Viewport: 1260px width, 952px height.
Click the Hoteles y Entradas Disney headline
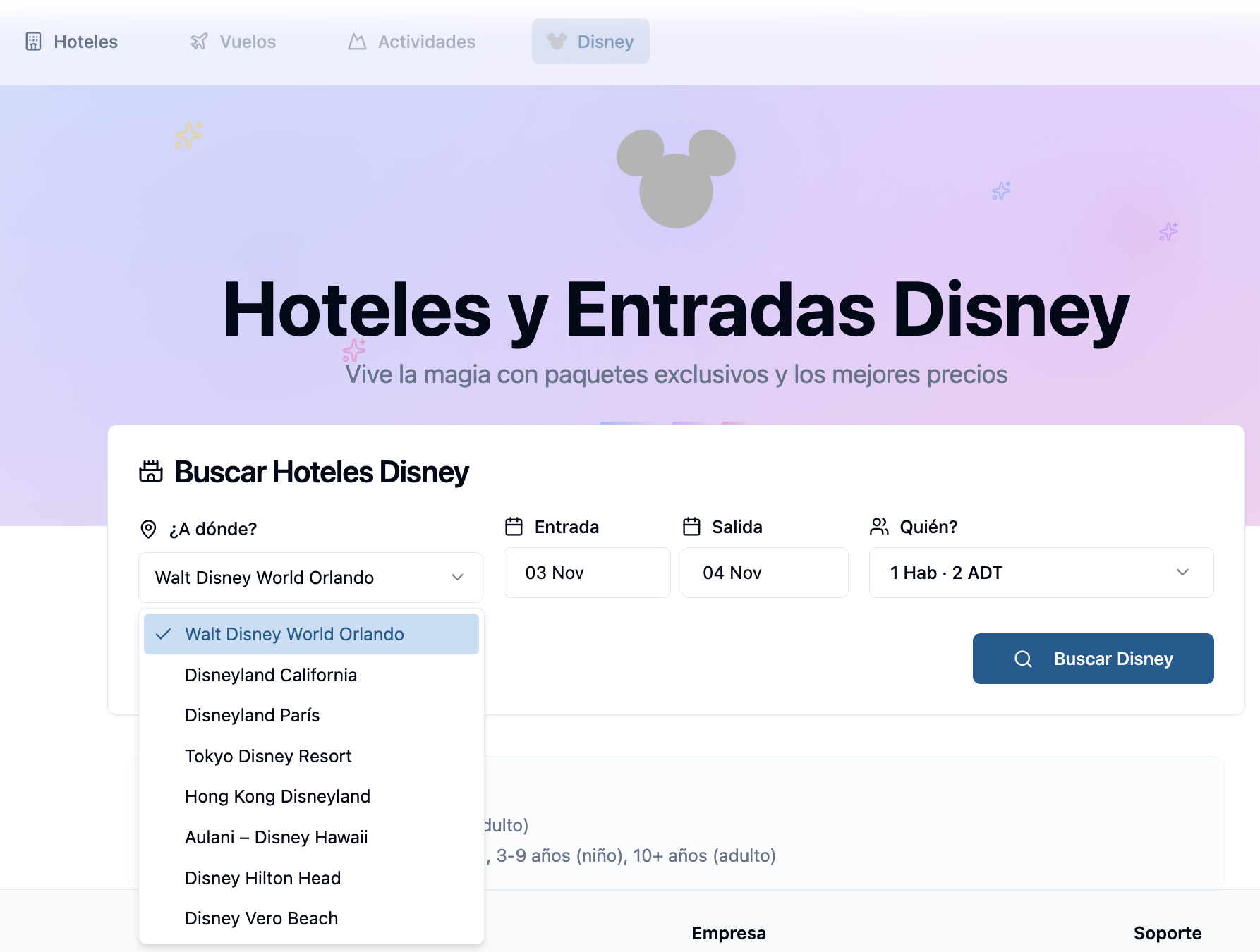[x=676, y=310]
